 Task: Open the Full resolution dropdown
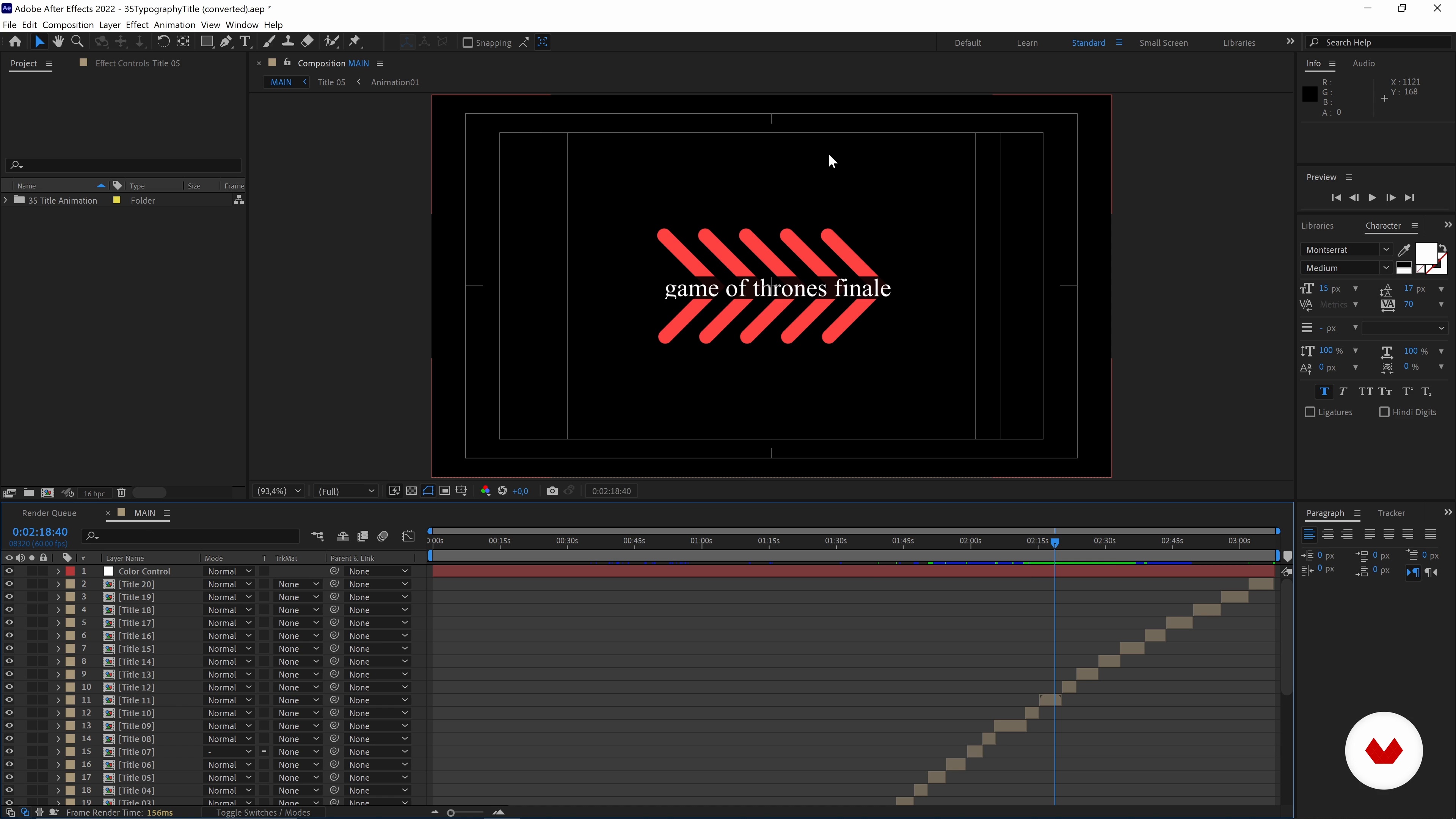346,491
